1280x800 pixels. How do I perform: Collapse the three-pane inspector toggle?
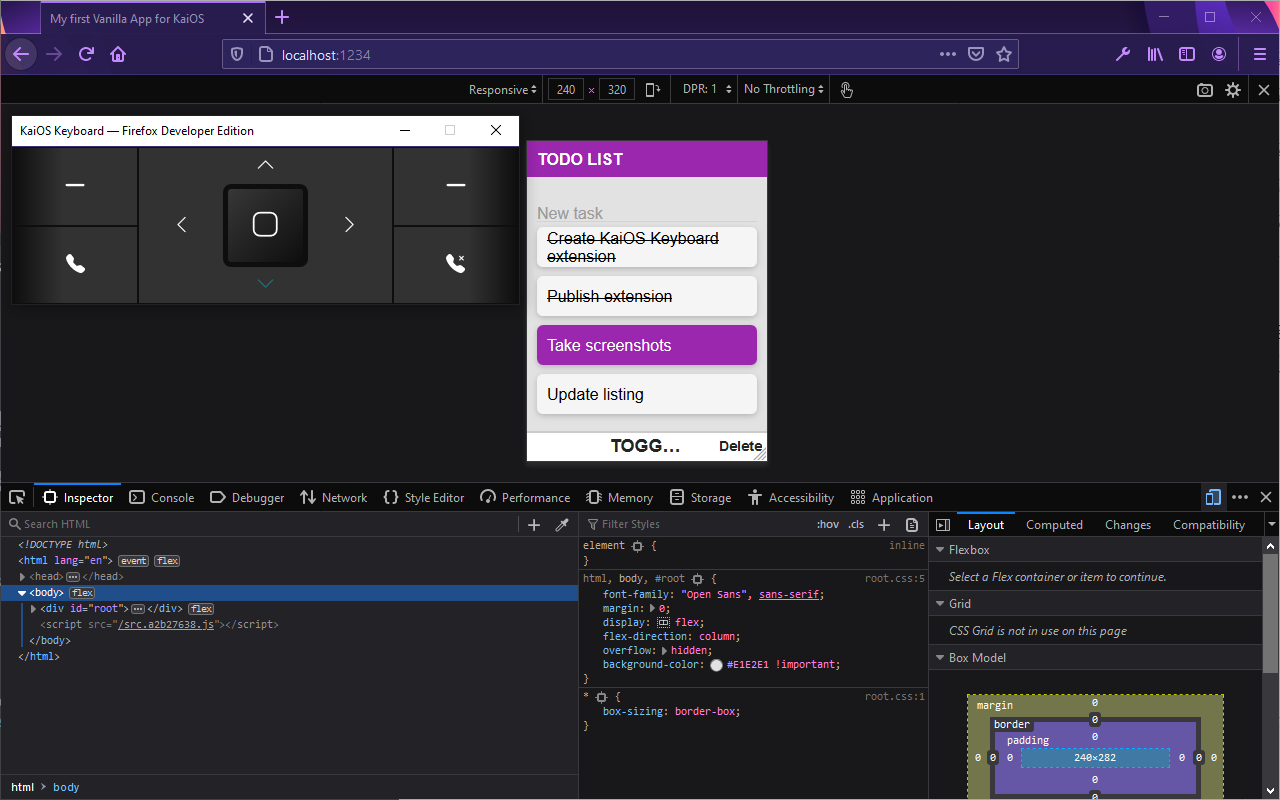click(x=942, y=524)
